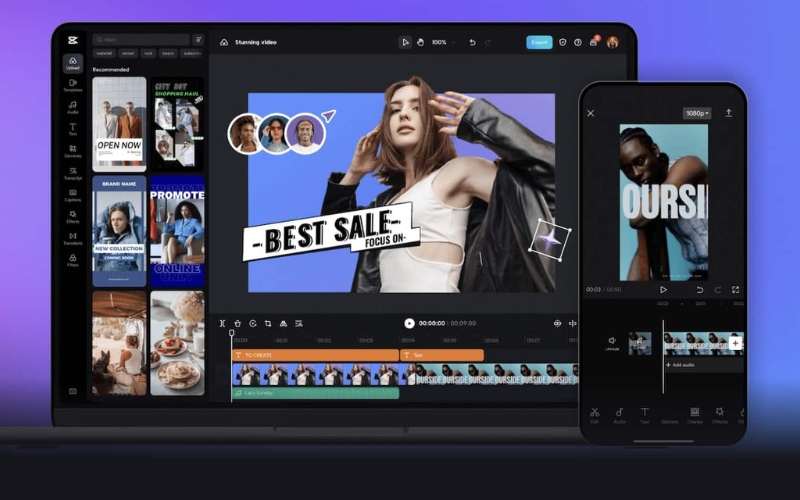The height and width of the screenshot is (500, 800).
Task: Select the pointer tool in top toolbar
Action: click(x=405, y=42)
